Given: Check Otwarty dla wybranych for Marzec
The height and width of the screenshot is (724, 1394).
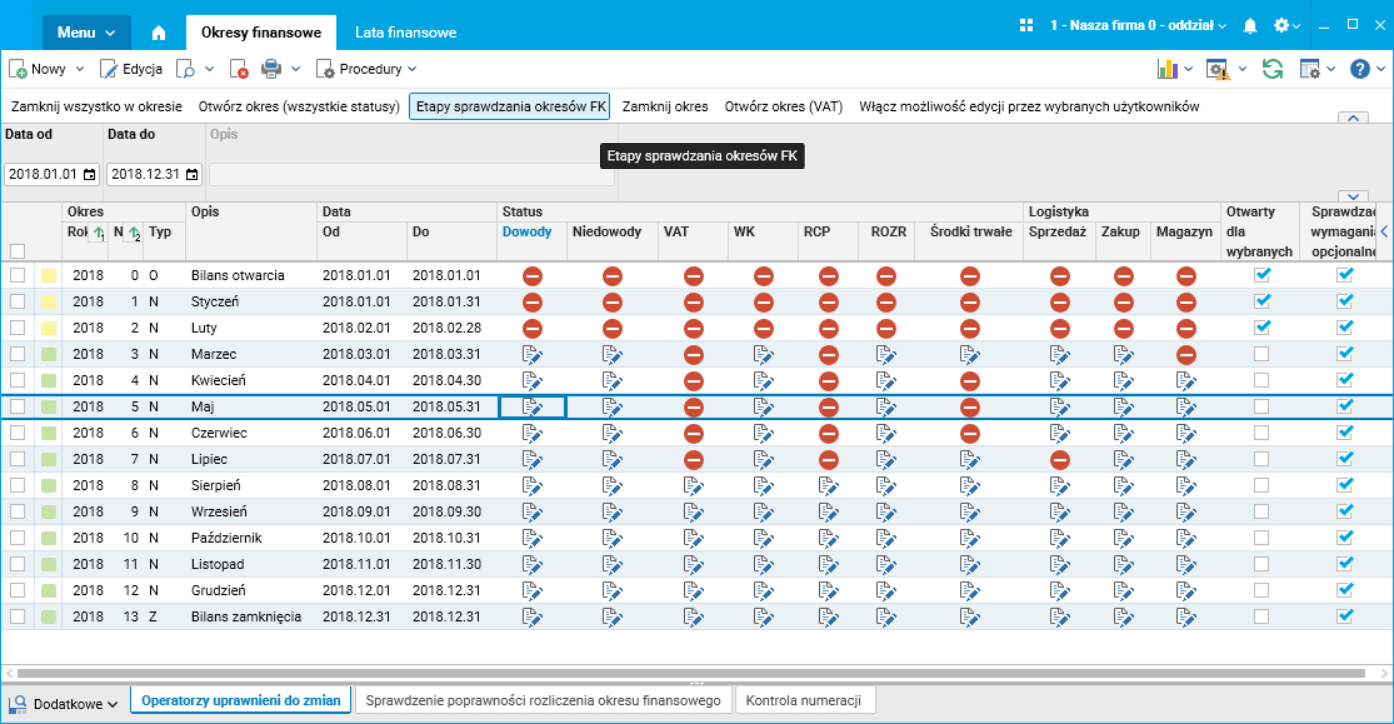Looking at the screenshot, I should click(1262, 354).
